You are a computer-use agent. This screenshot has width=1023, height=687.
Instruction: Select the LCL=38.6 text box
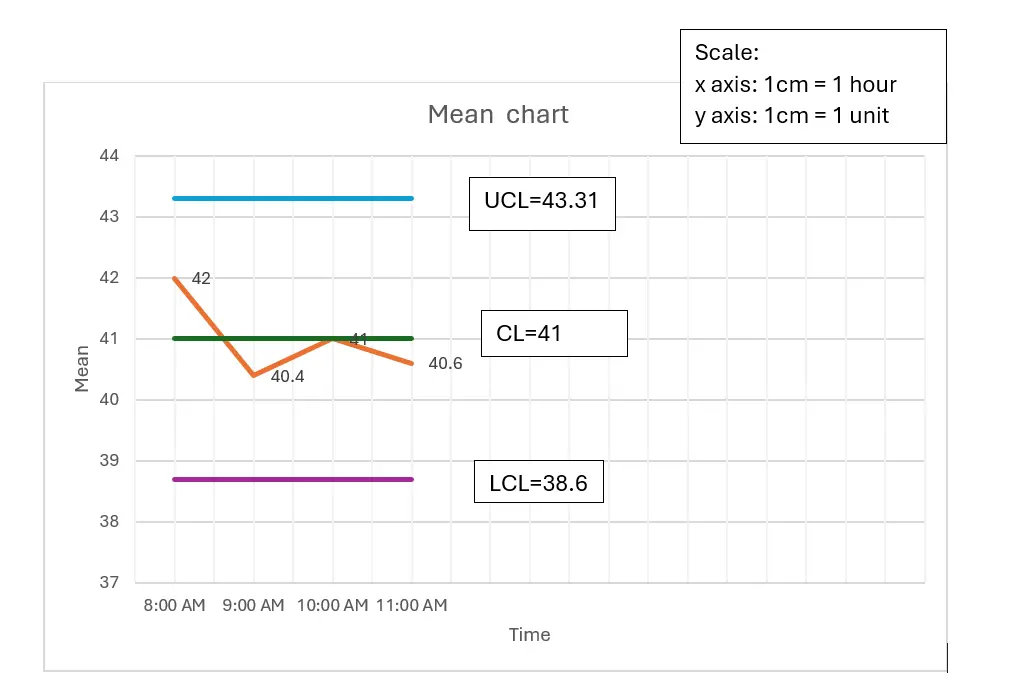(x=539, y=485)
